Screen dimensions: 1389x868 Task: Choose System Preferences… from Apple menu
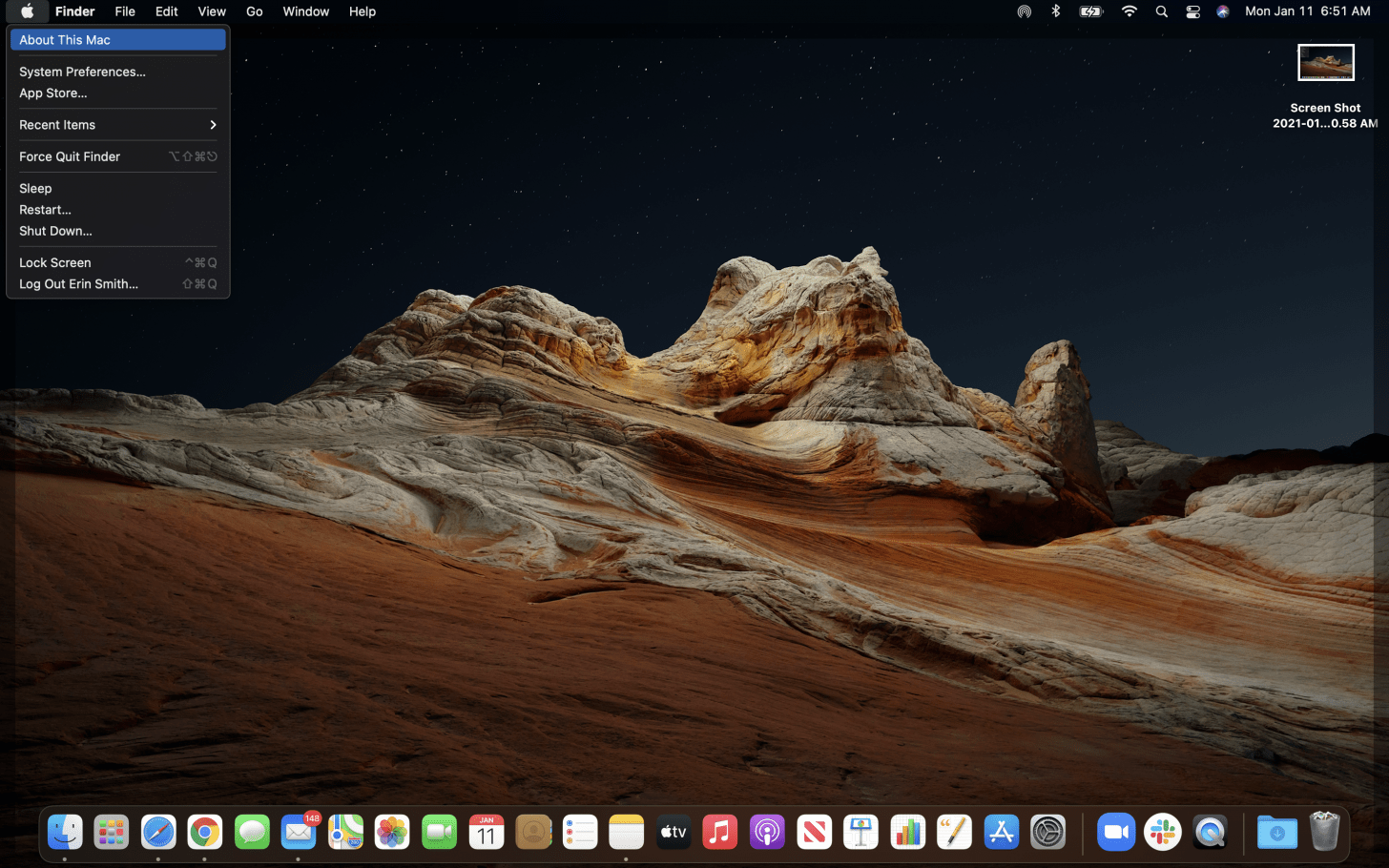pyautogui.click(x=82, y=72)
